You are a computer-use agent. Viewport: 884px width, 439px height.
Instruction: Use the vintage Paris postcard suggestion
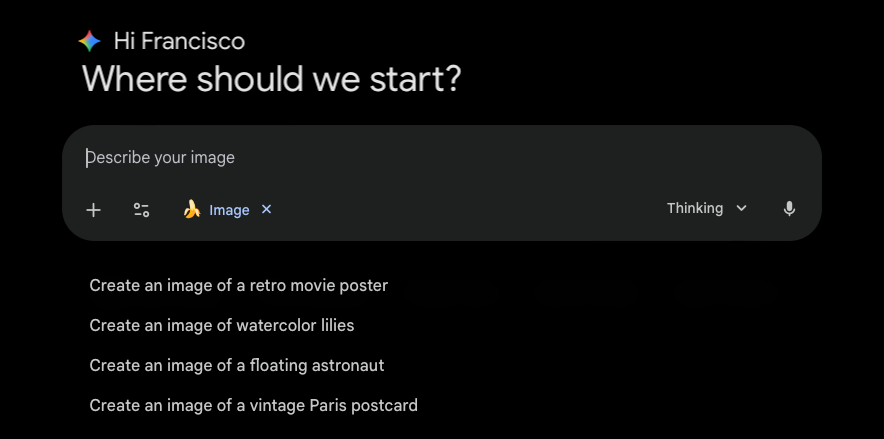(x=253, y=405)
